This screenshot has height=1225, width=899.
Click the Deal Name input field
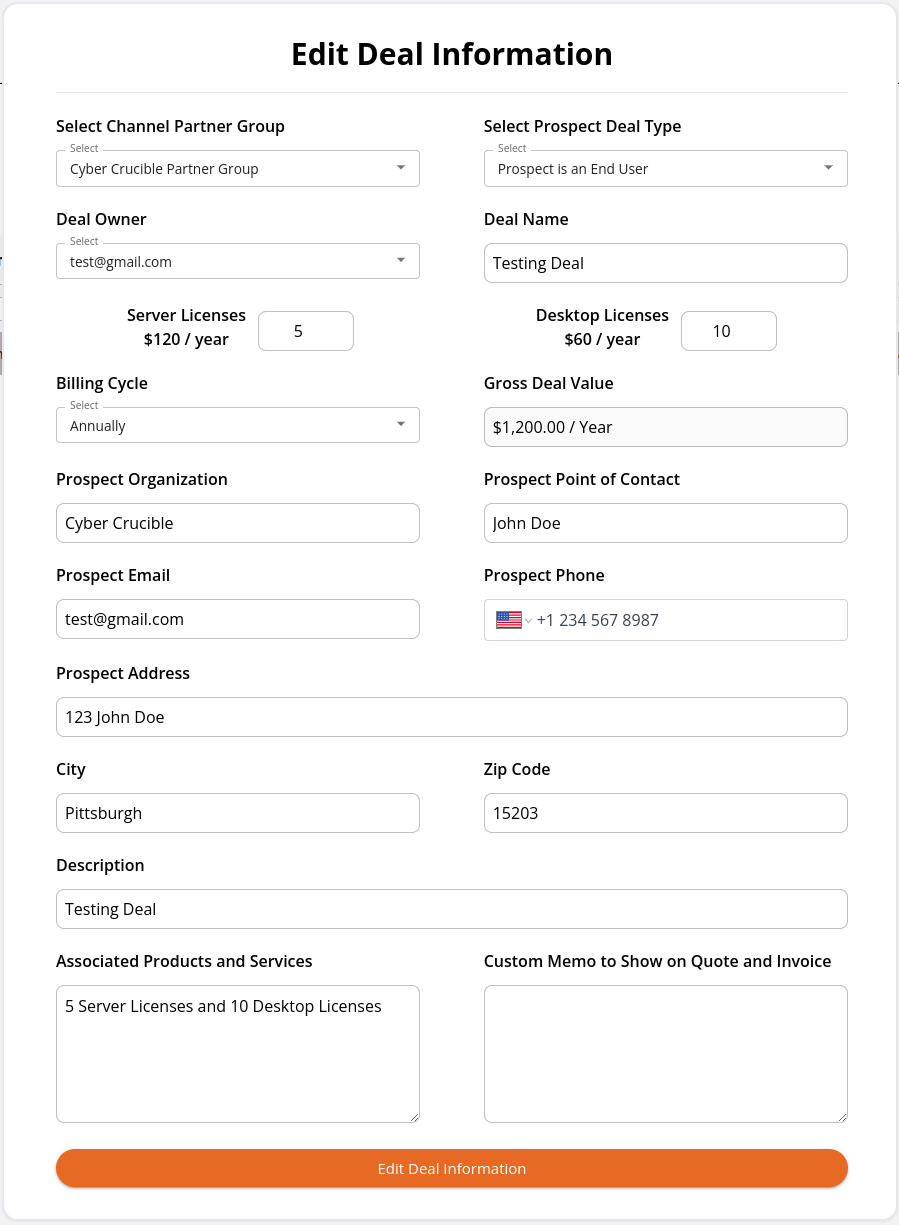pyautogui.click(x=666, y=263)
